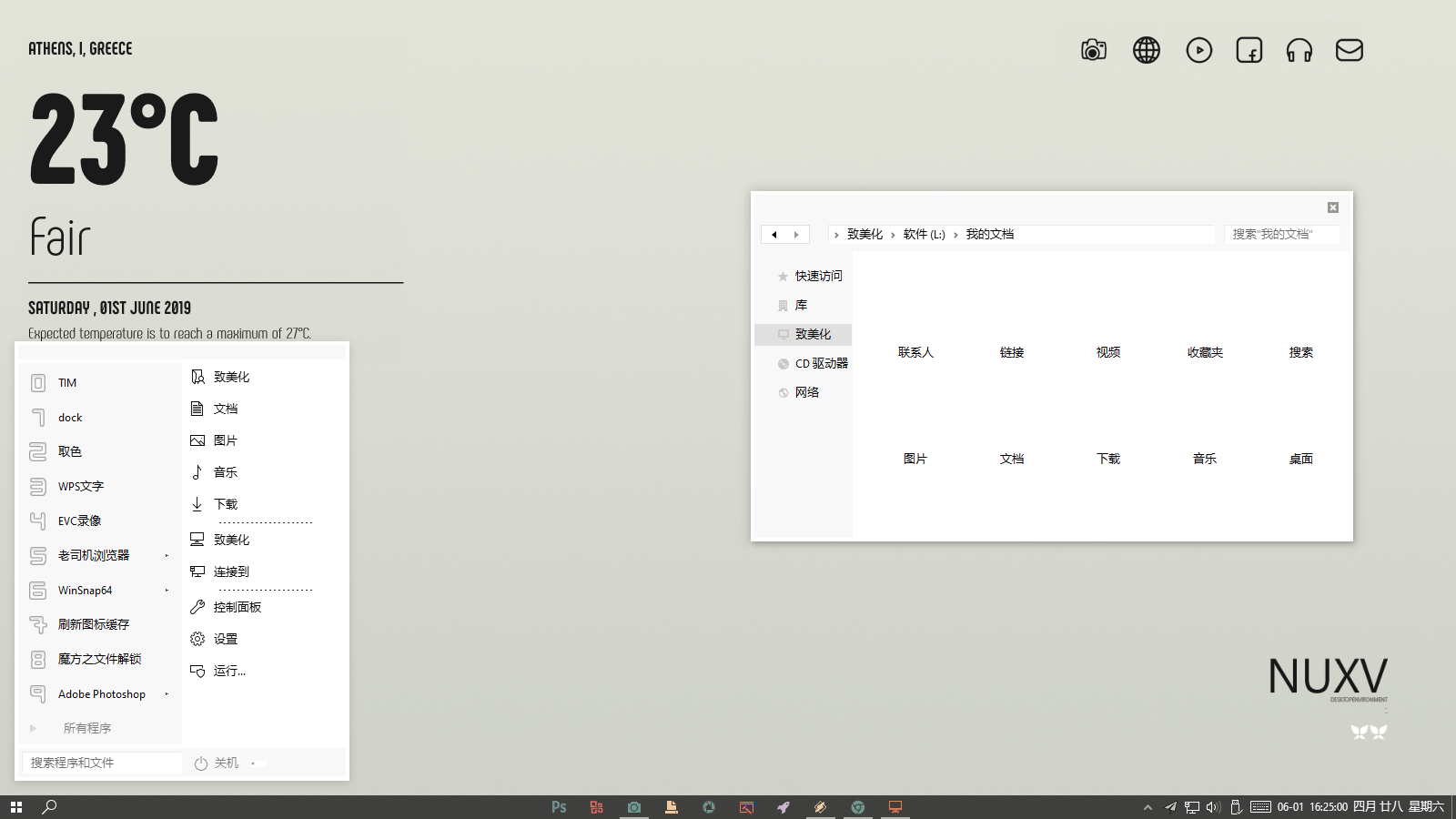1456x819 pixels.
Task: Click the network tray icon
Action: click(1192, 807)
